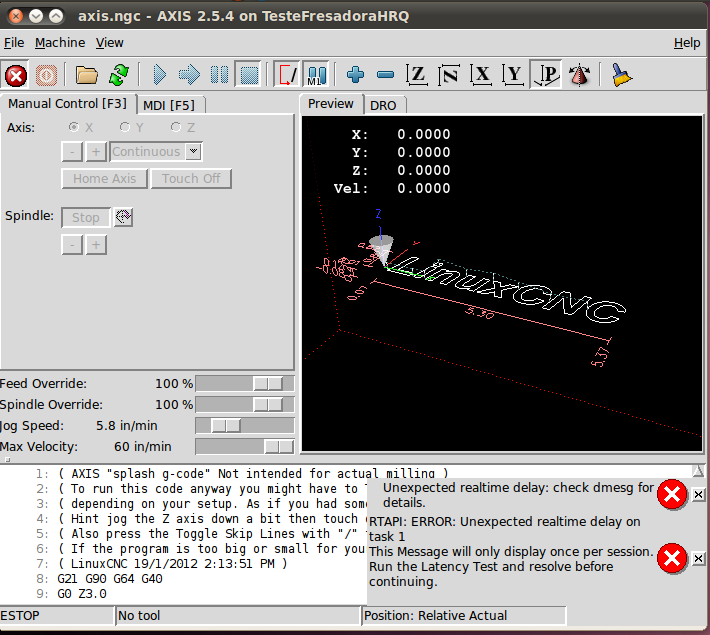
Task: Dismiss the realtime delay dmesg notification
Action: point(698,495)
